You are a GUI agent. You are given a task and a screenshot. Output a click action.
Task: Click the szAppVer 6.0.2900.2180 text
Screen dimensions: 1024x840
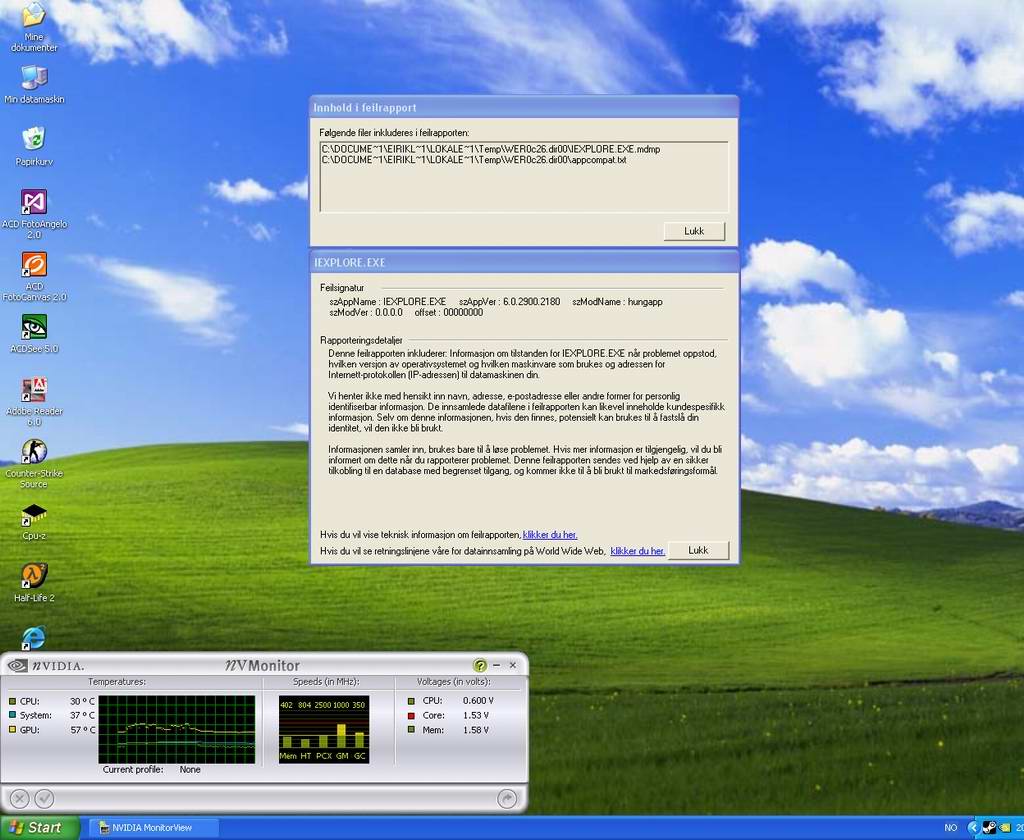(x=509, y=302)
